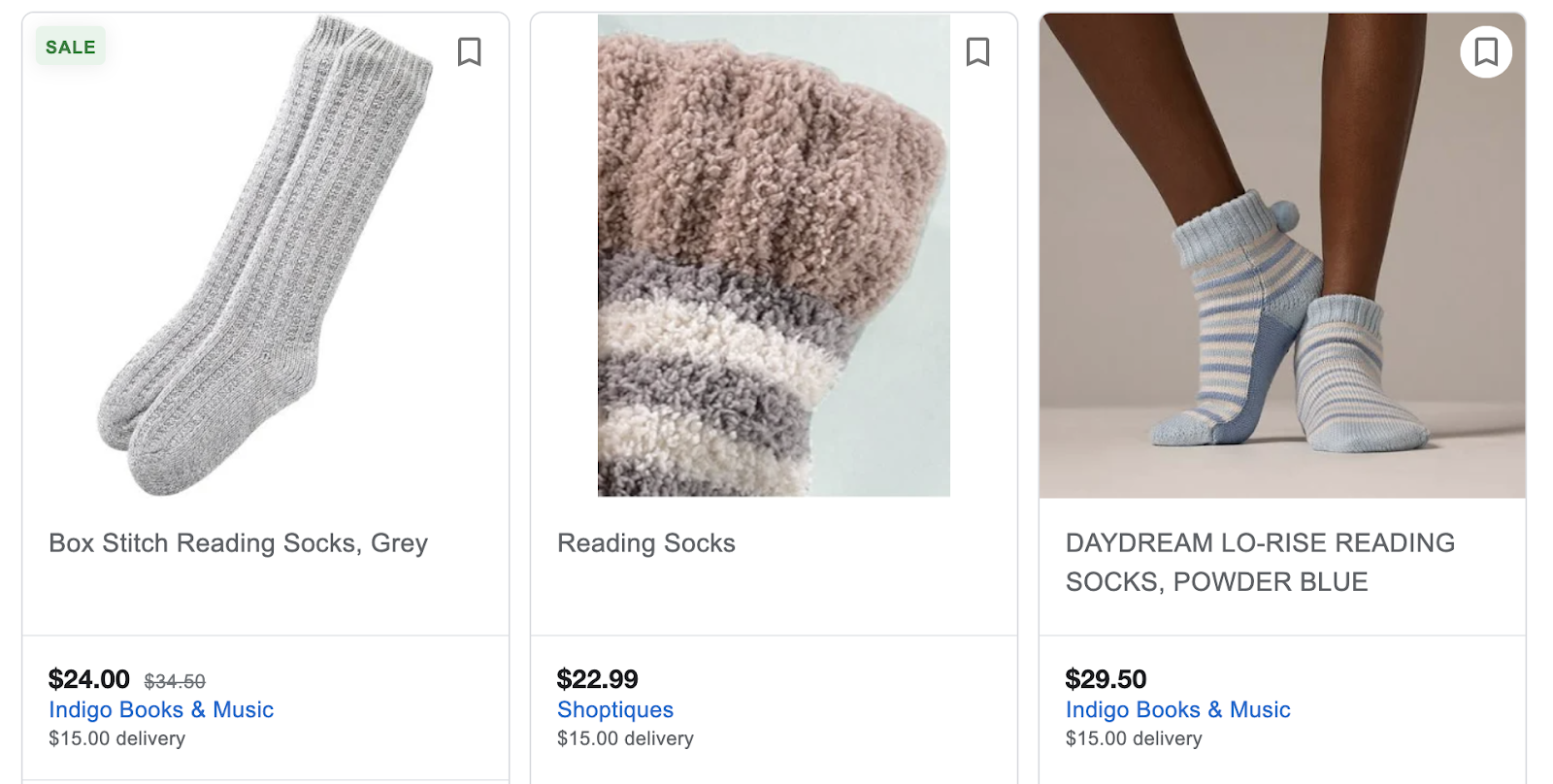Visit Indigo Books & Music under grey socks
The width and height of the screenshot is (1553, 784).
pos(161,710)
